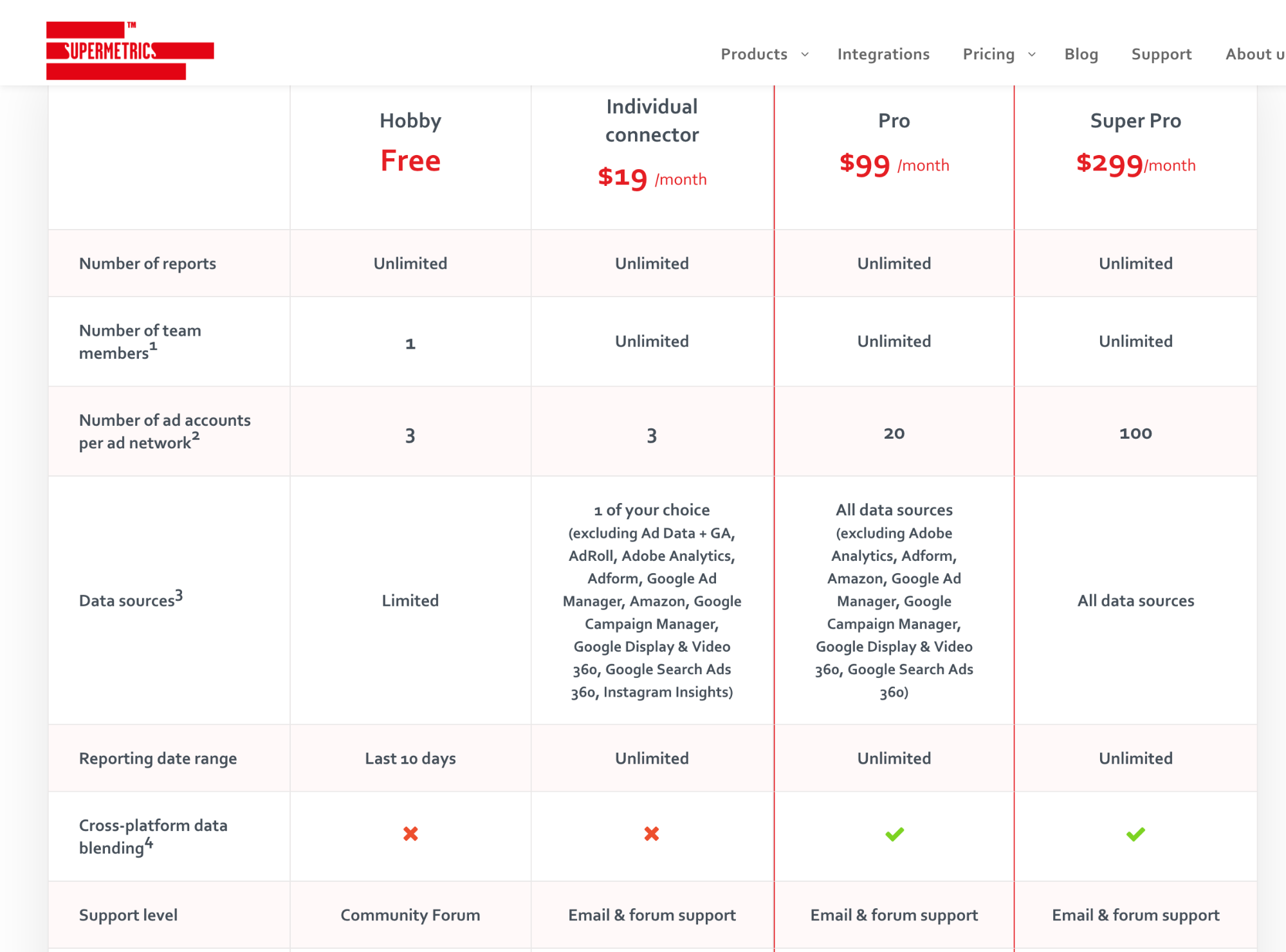Open the Pricing navigation item
Screen dimensions: 1286x952
coord(988,54)
